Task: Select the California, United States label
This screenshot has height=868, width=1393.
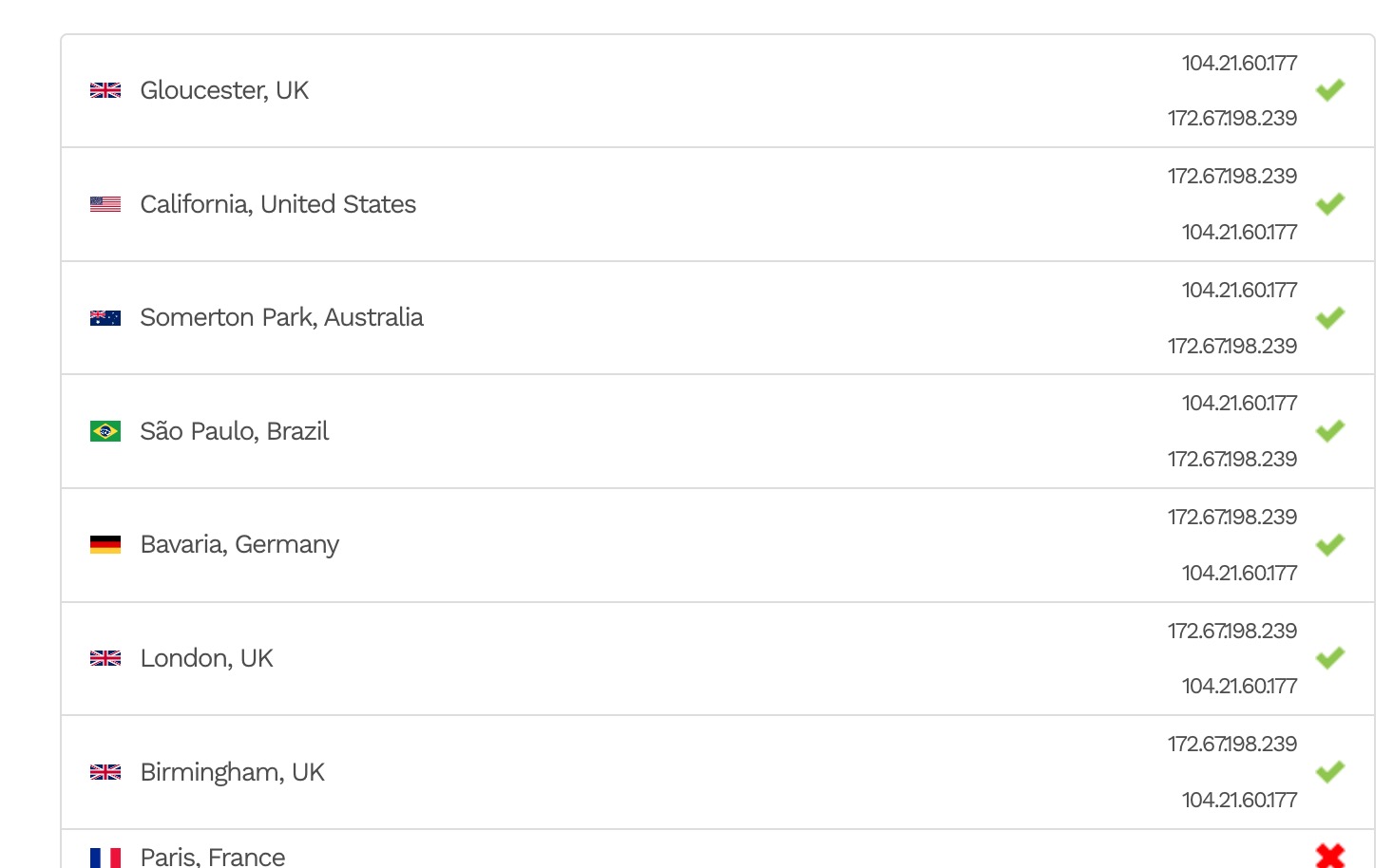Action: 277,204
